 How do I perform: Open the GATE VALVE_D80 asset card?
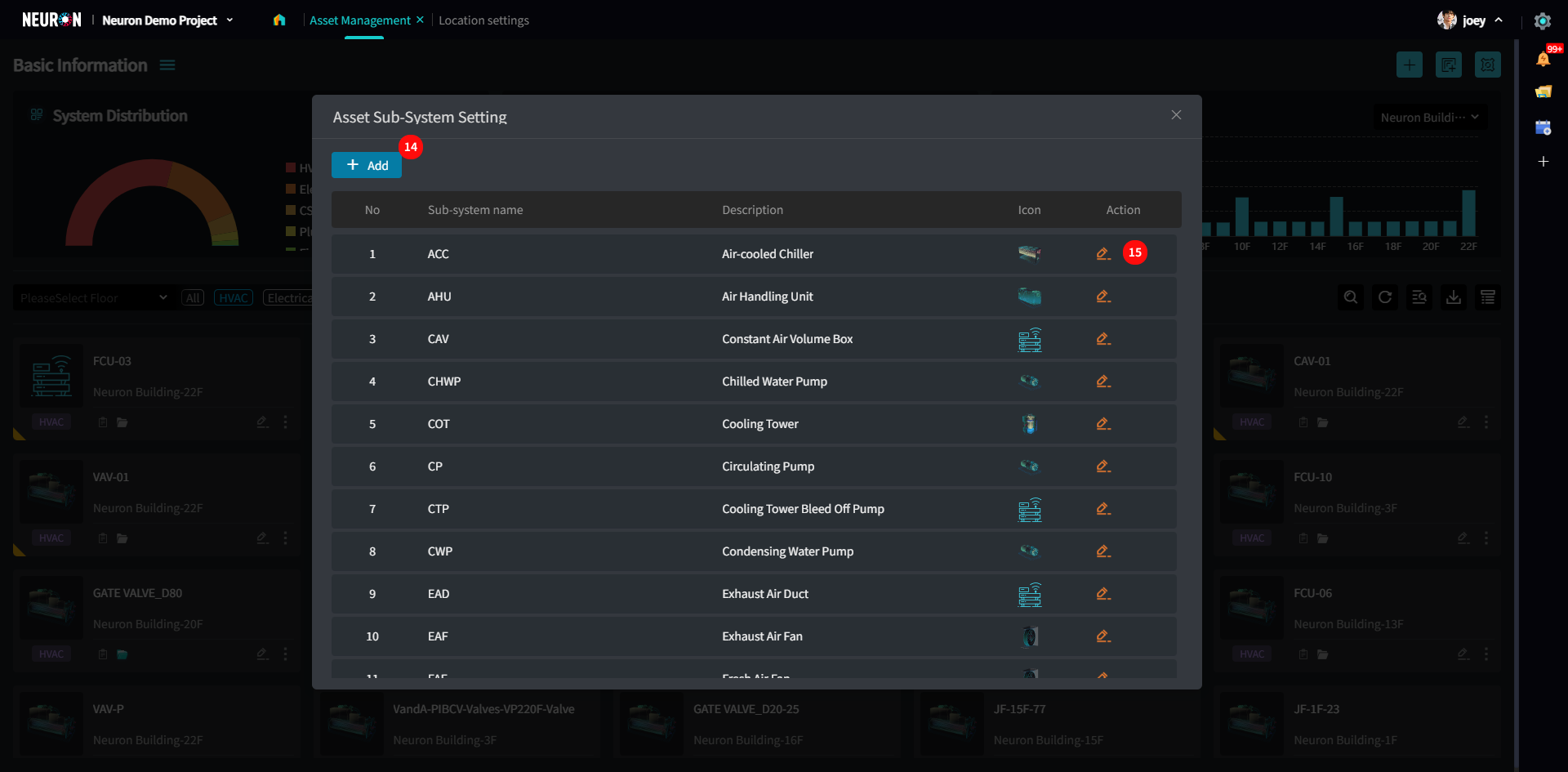click(x=157, y=621)
